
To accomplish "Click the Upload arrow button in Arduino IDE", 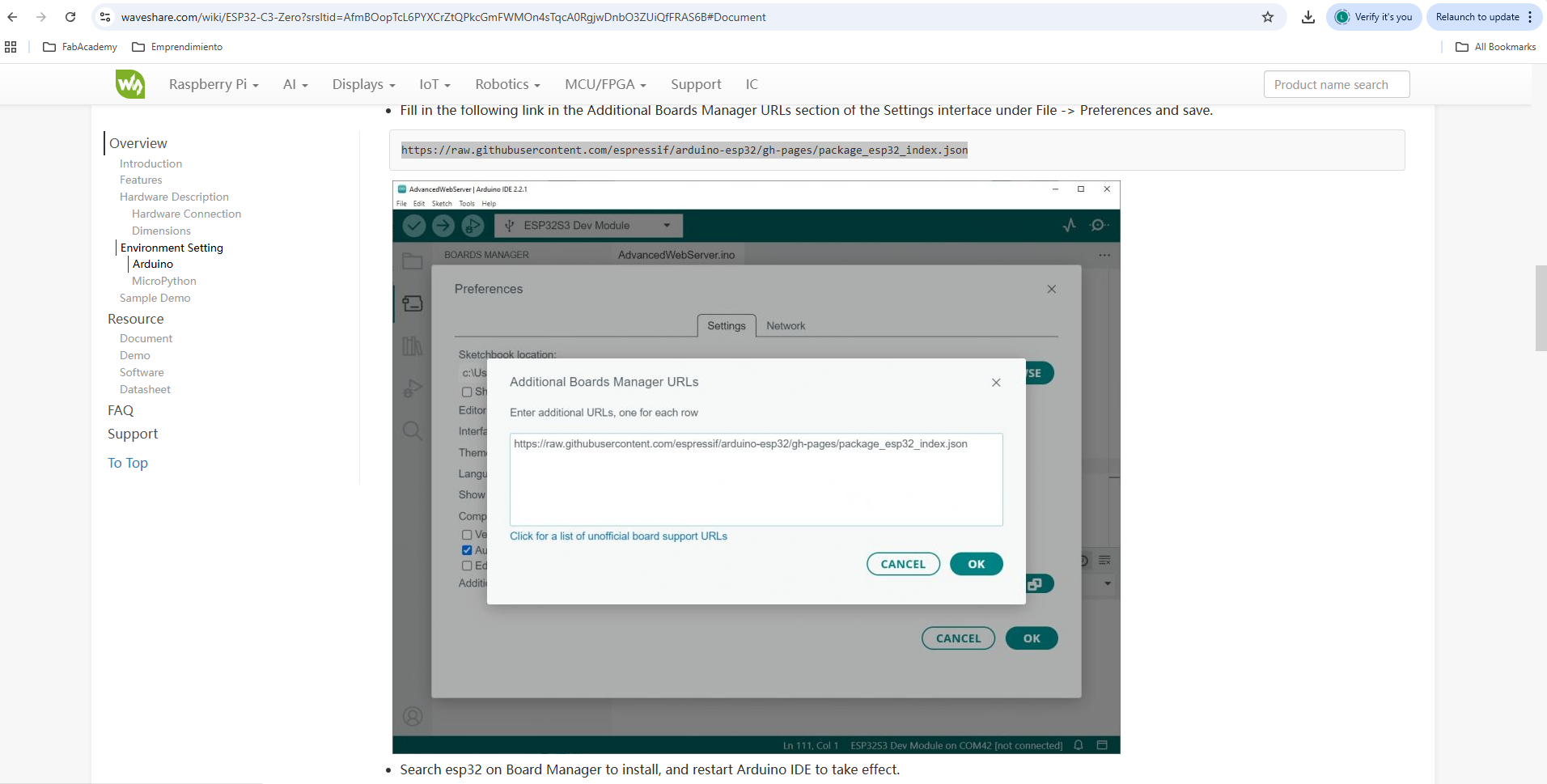I will [443, 226].
